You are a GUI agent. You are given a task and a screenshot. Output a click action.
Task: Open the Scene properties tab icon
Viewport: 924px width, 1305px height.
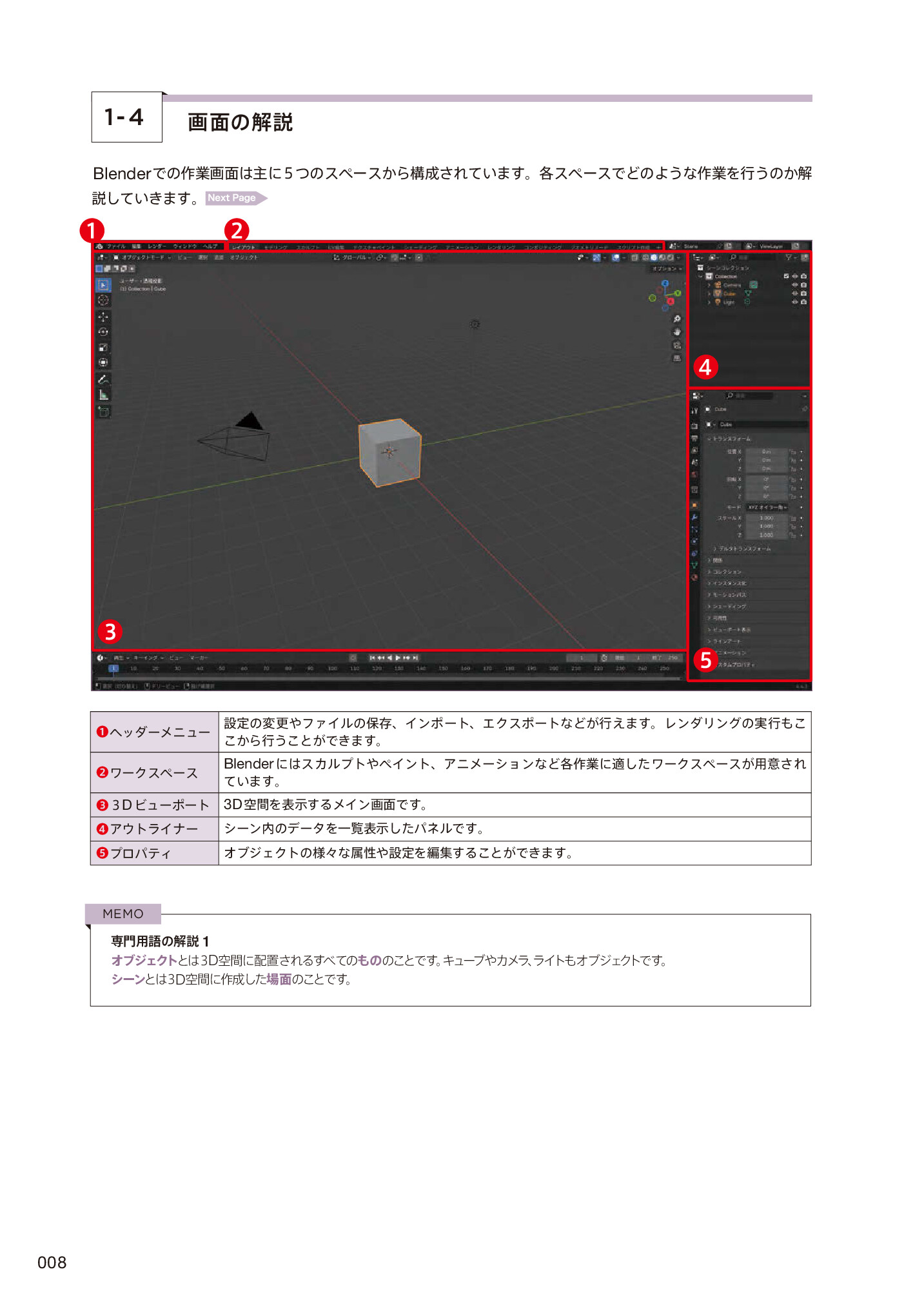click(x=694, y=462)
